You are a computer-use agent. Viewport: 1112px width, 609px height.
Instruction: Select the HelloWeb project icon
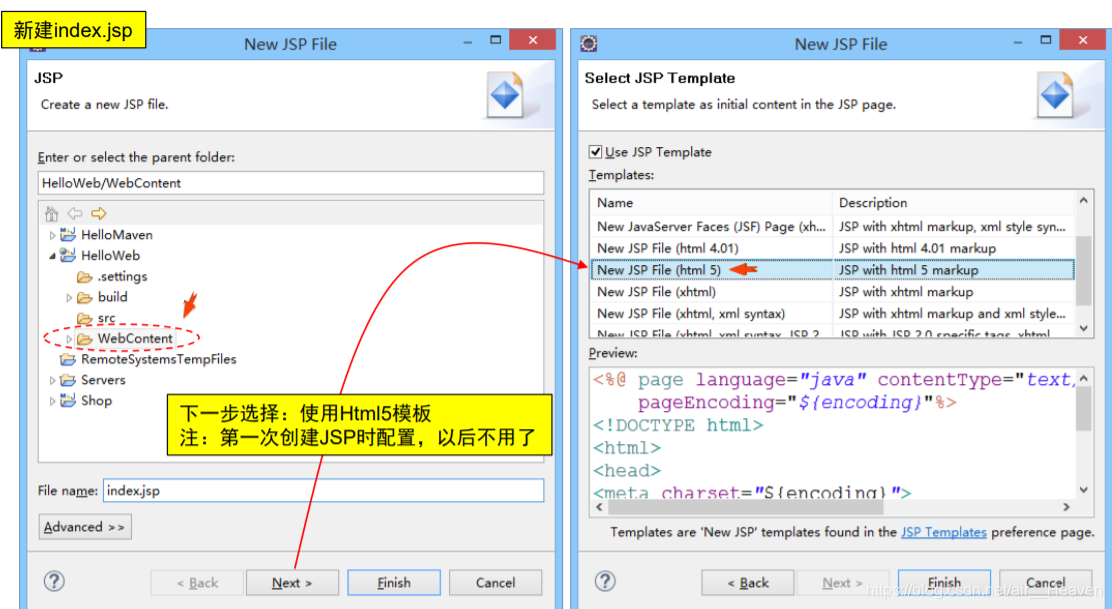click(68, 255)
